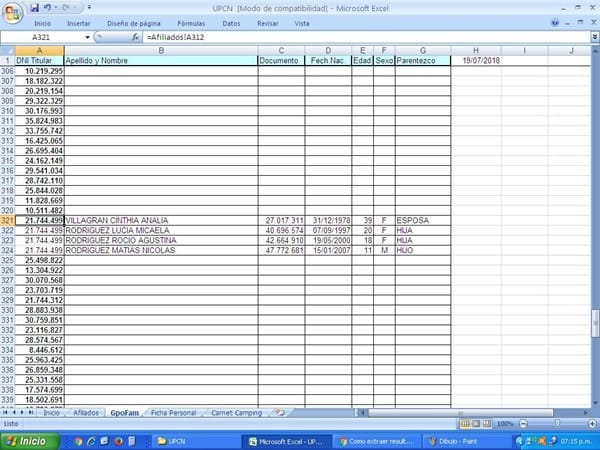600x450 pixels.
Task: Select cell RODRIGUEZ MATIAS NICOLAS
Action: tap(161, 250)
